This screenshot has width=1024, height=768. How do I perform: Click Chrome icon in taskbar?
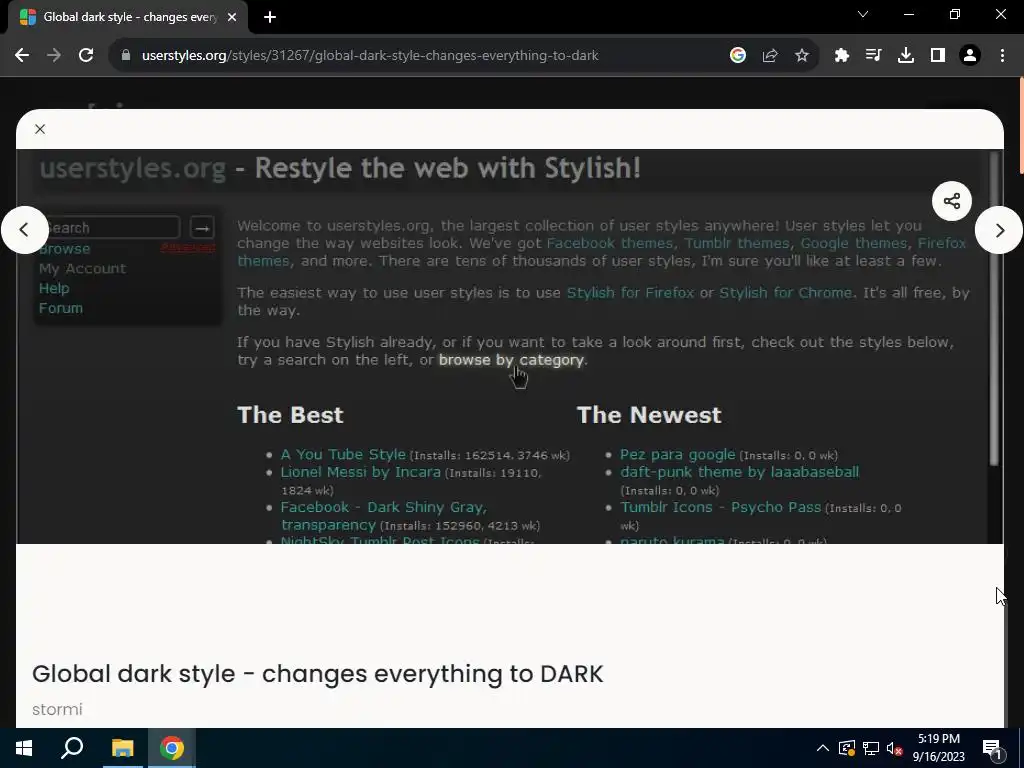[x=172, y=748]
